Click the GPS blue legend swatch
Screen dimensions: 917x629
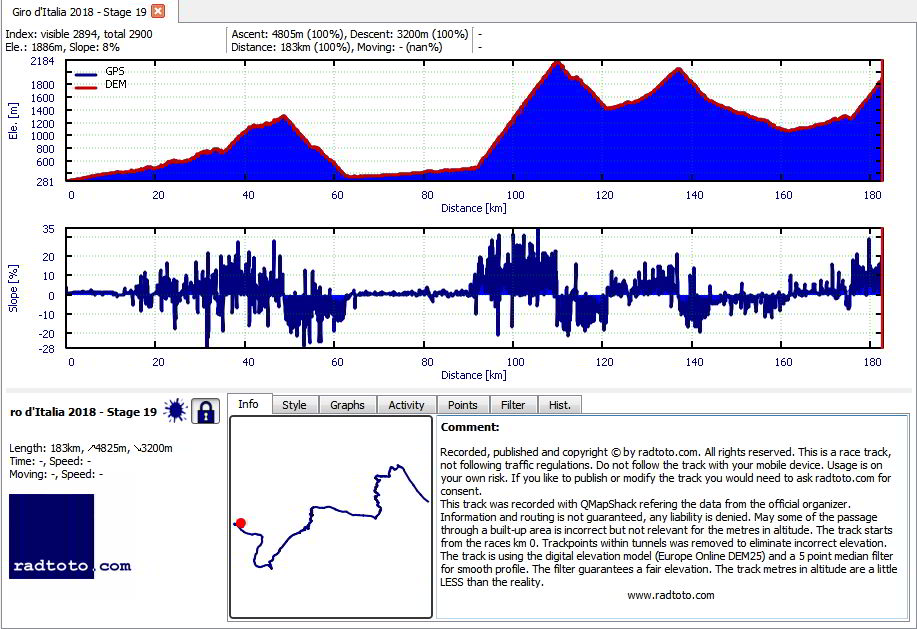pos(86,74)
